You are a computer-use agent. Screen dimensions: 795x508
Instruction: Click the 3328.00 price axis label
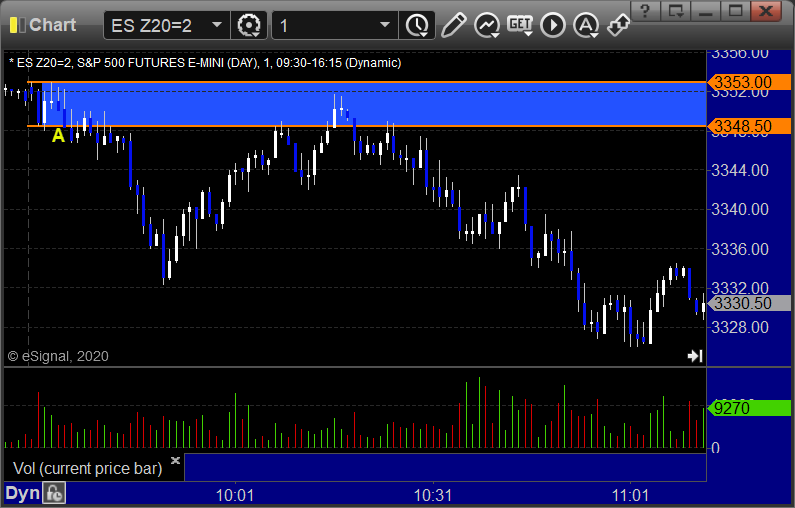pyautogui.click(x=740, y=328)
